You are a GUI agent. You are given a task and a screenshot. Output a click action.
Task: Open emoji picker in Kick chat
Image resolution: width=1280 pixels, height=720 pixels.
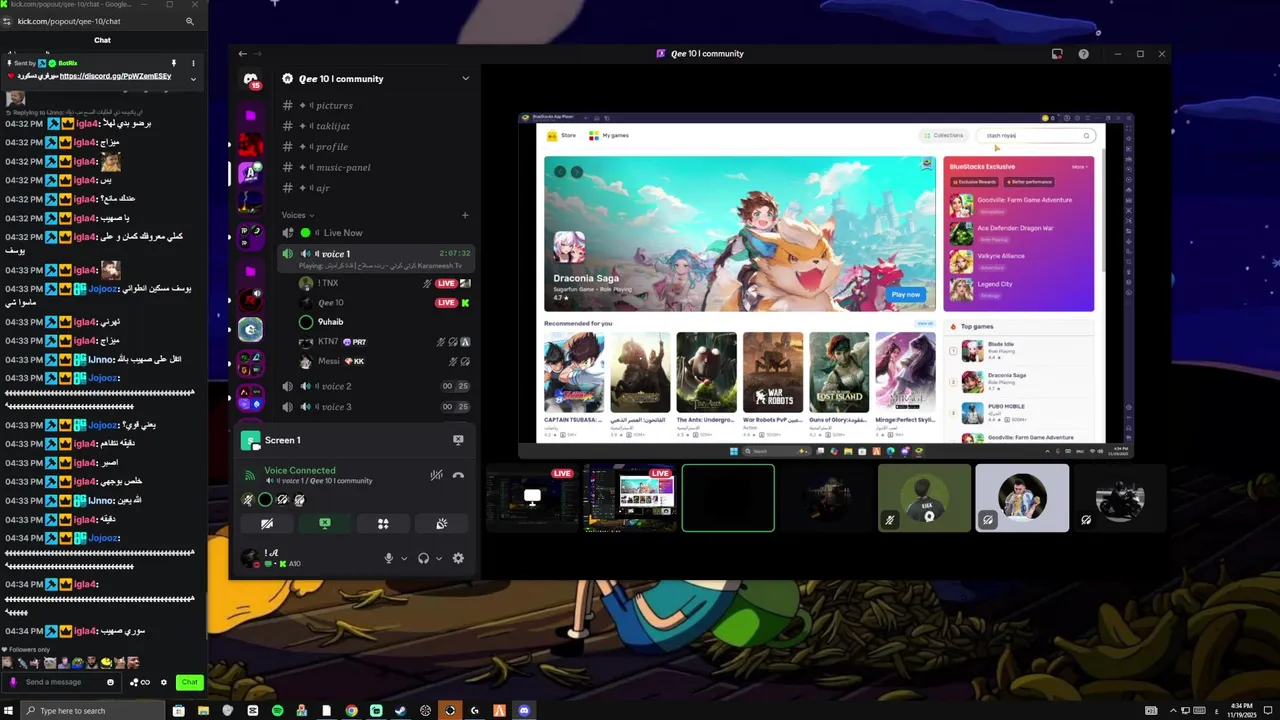pyautogui.click(x=110, y=682)
